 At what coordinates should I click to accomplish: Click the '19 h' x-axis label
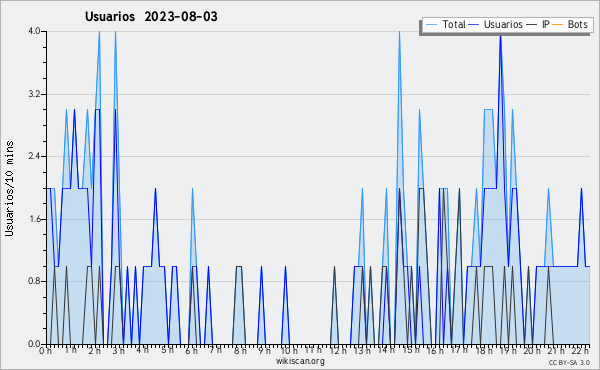pos(508,350)
